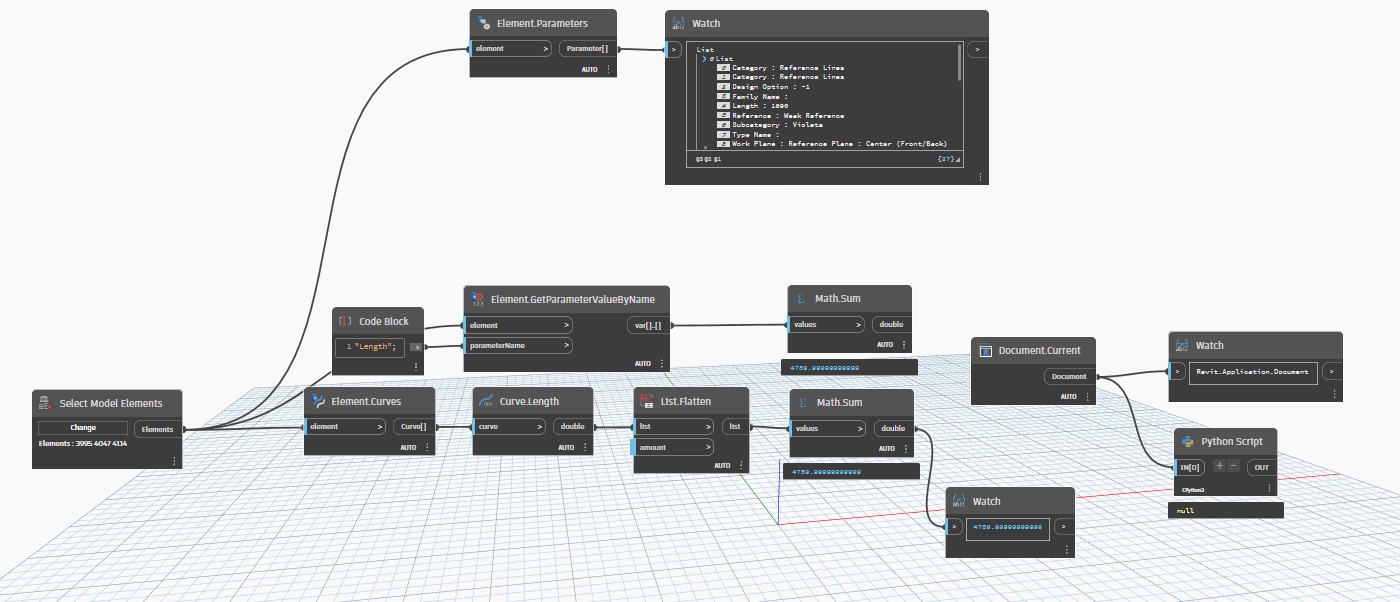
Task: Click the Document output port on Document.Current
Action: click(x=1069, y=377)
